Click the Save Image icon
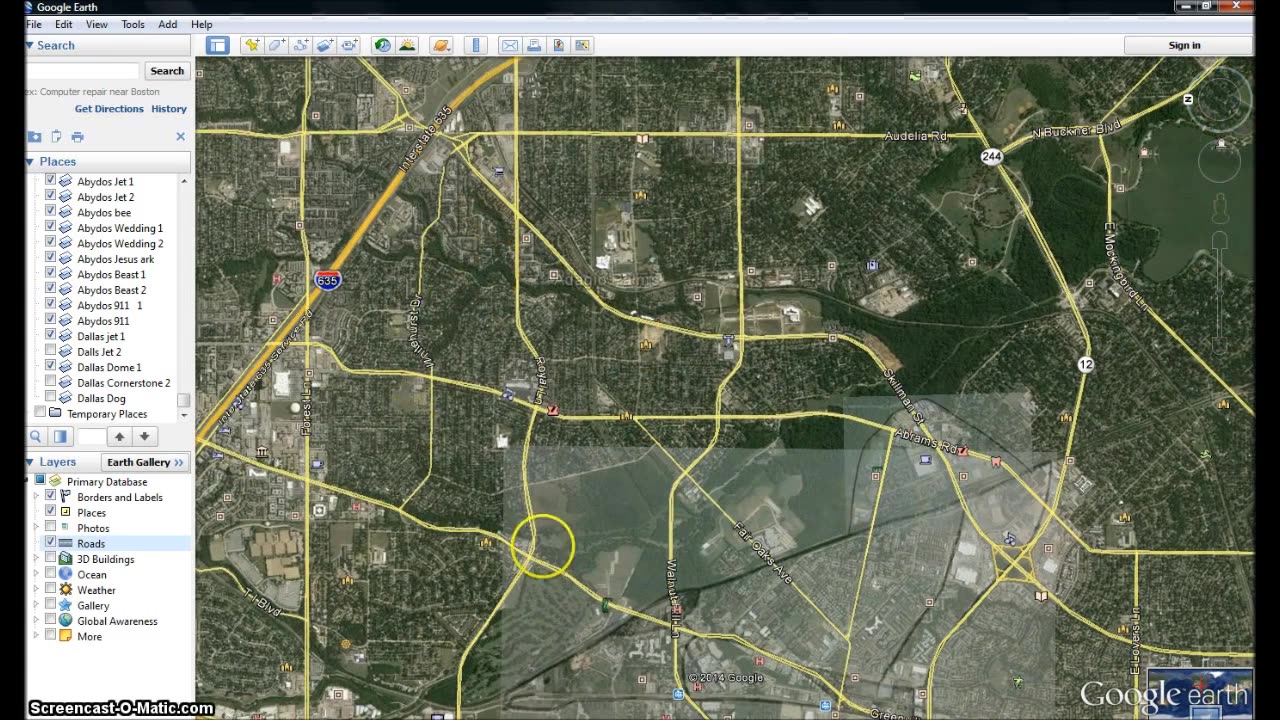Viewport: 1280px width, 720px height. 558,45
